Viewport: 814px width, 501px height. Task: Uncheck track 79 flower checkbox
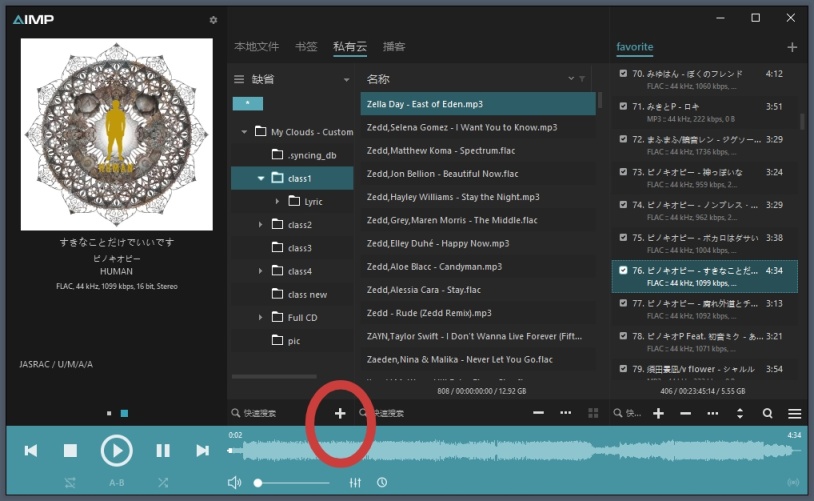coord(623,369)
